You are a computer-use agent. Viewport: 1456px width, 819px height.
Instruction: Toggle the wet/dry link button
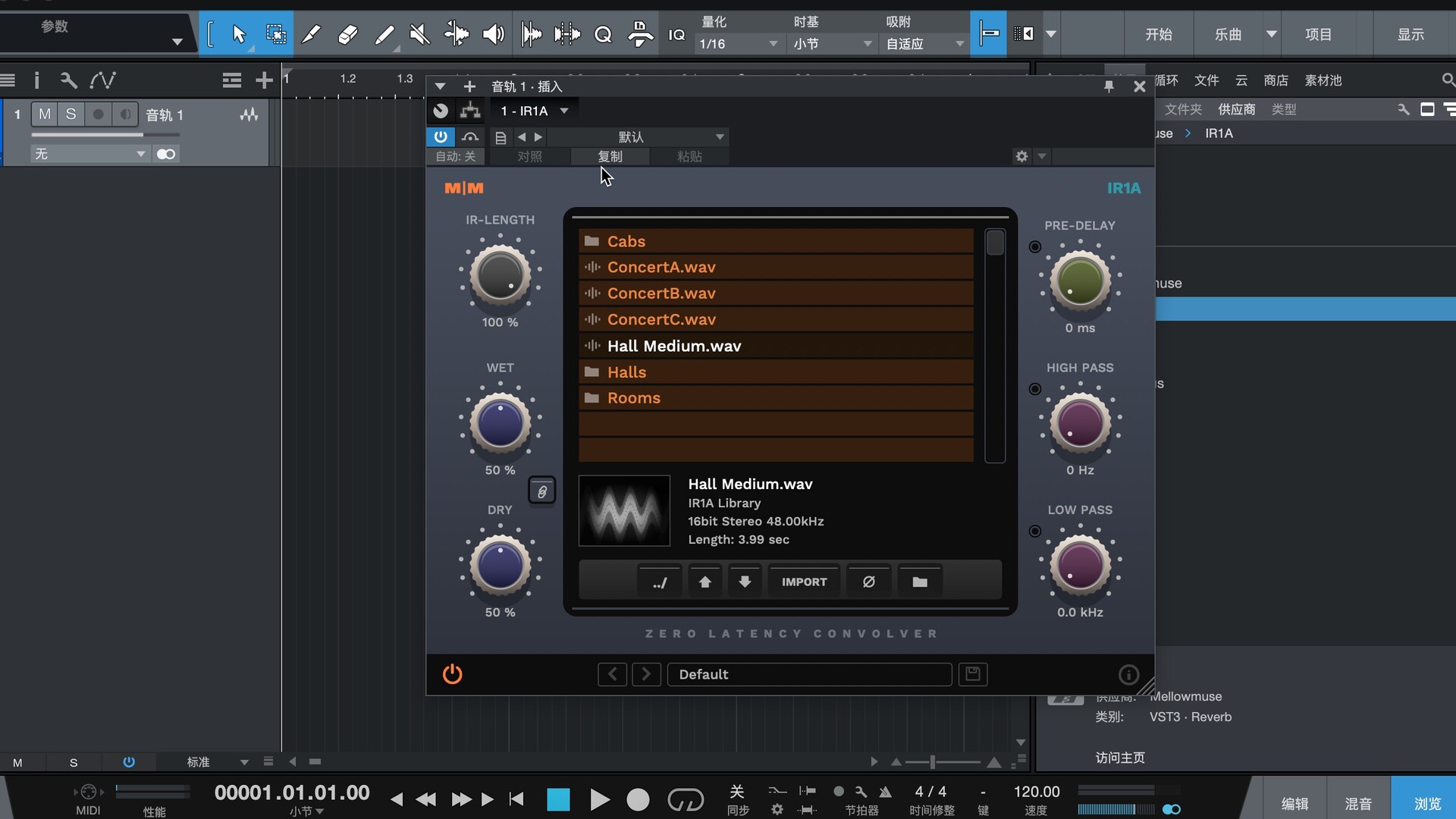click(x=541, y=491)
